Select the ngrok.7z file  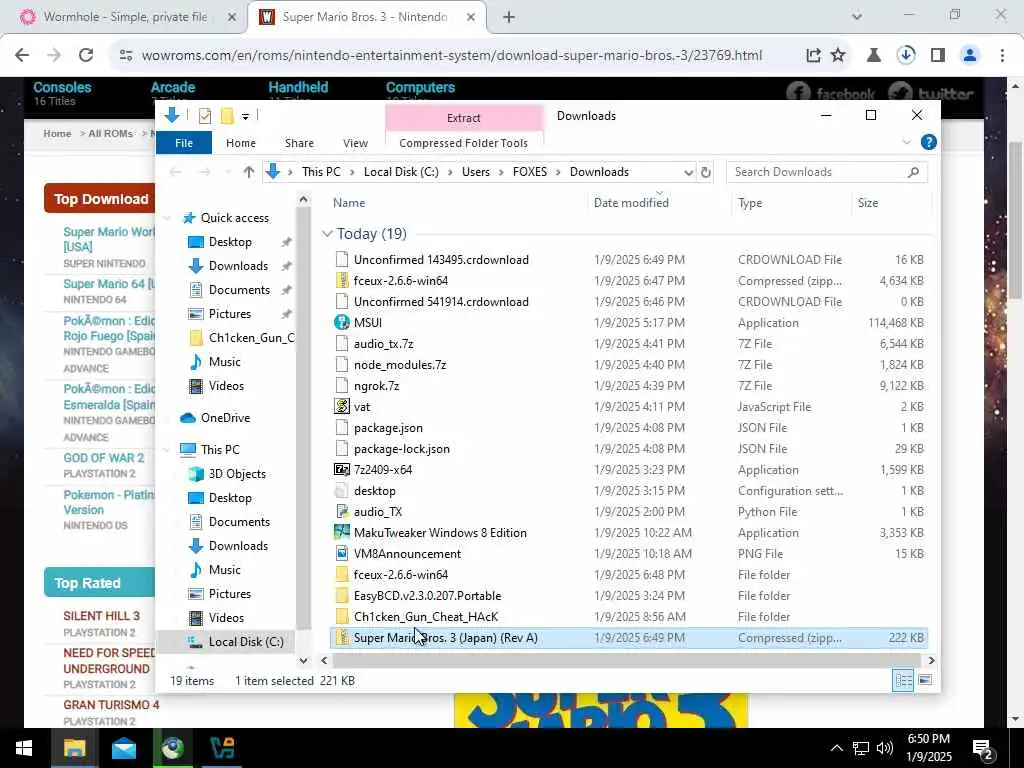(x=376, y=386)
